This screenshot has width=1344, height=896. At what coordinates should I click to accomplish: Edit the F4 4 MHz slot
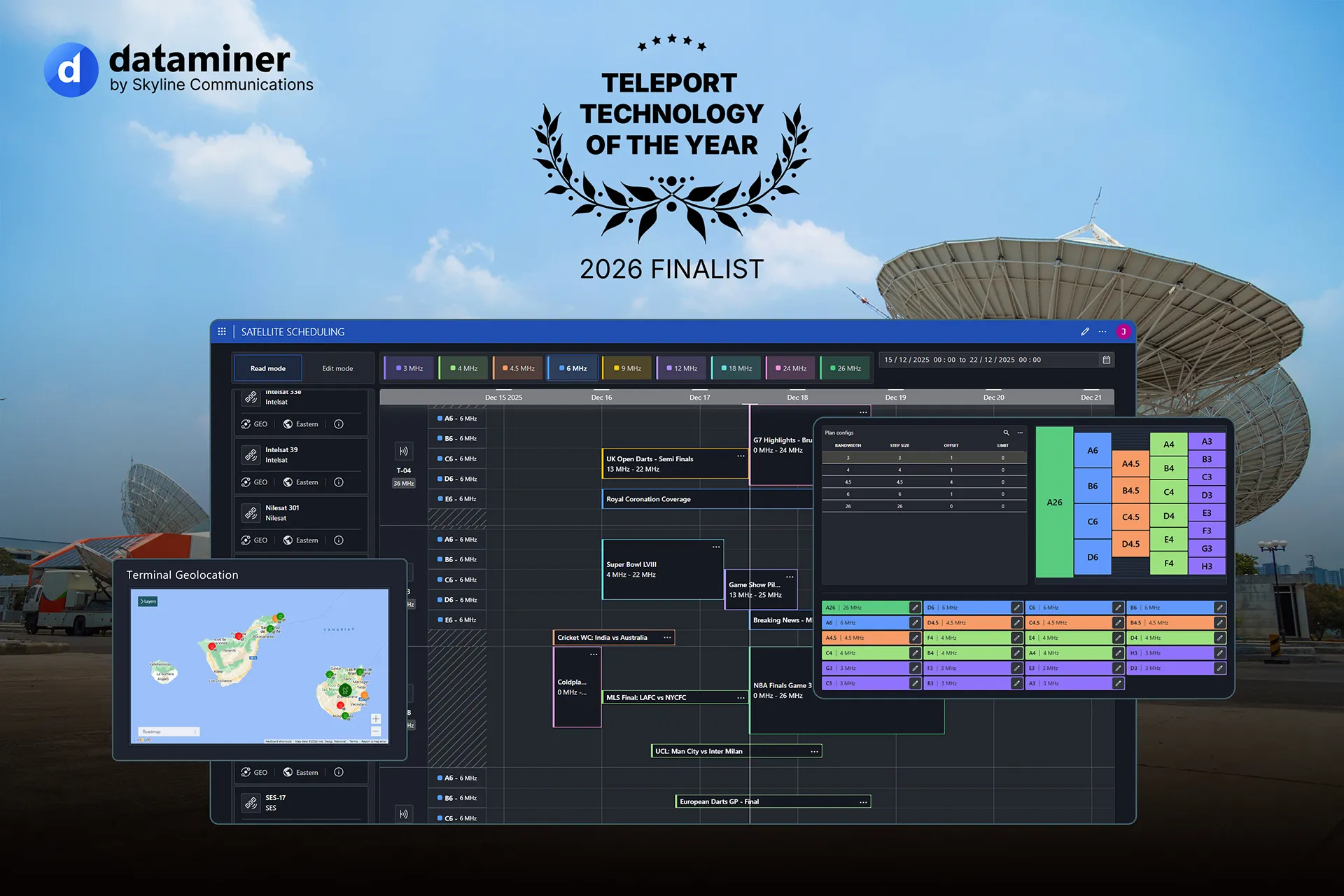[1016, 638]
